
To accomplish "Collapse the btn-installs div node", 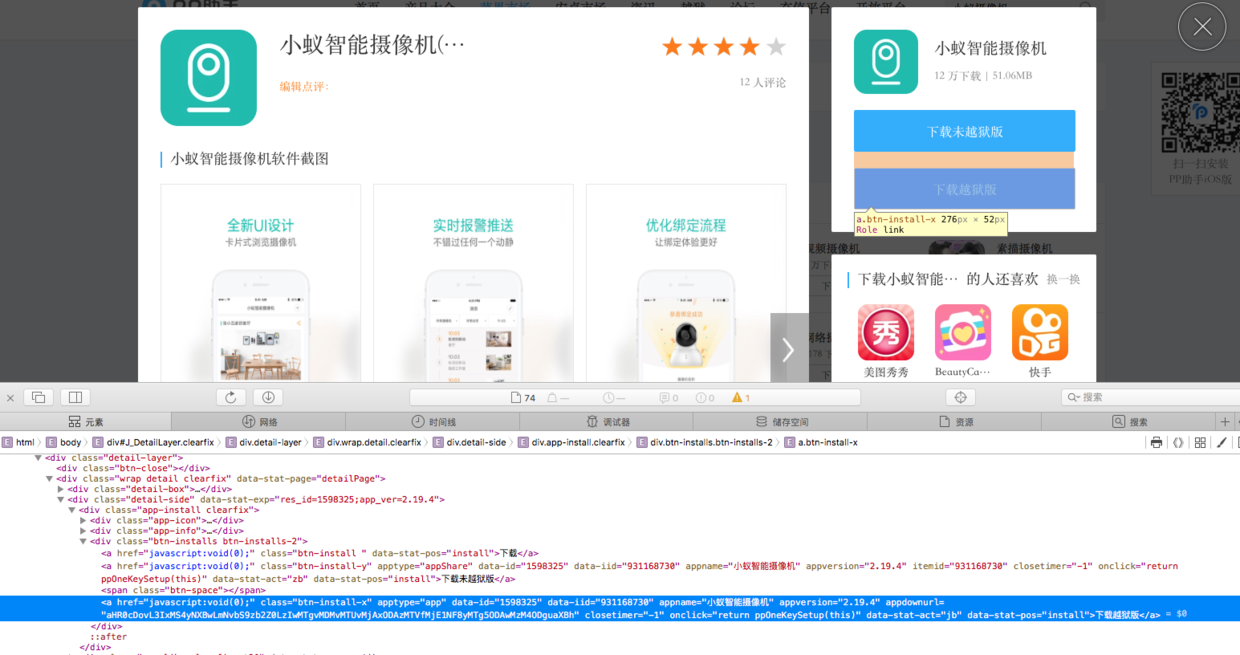I will (83, 542).
